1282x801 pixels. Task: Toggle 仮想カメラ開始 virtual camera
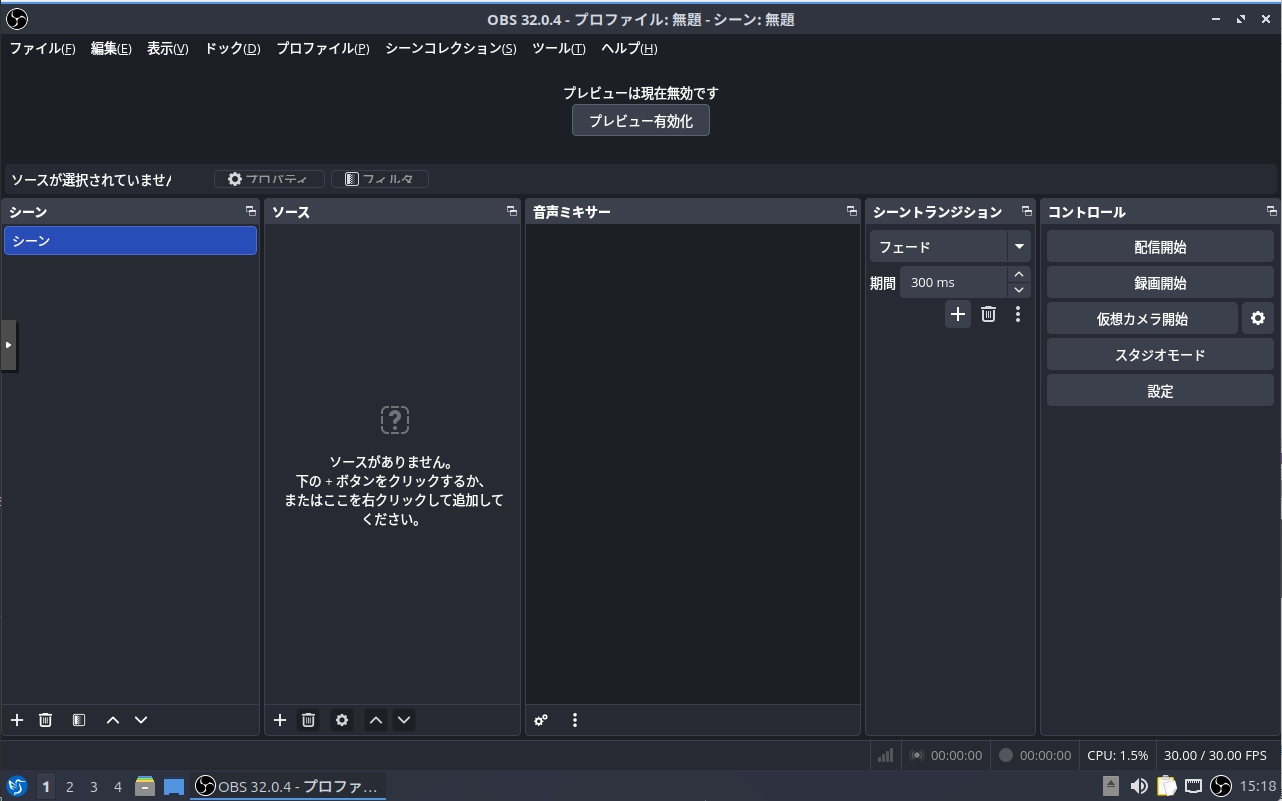(x=1142, y=319)
